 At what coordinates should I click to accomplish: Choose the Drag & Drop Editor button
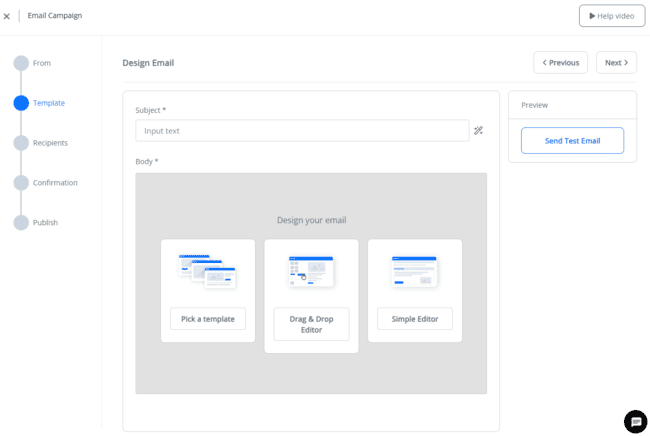click(x=311, y=324)
